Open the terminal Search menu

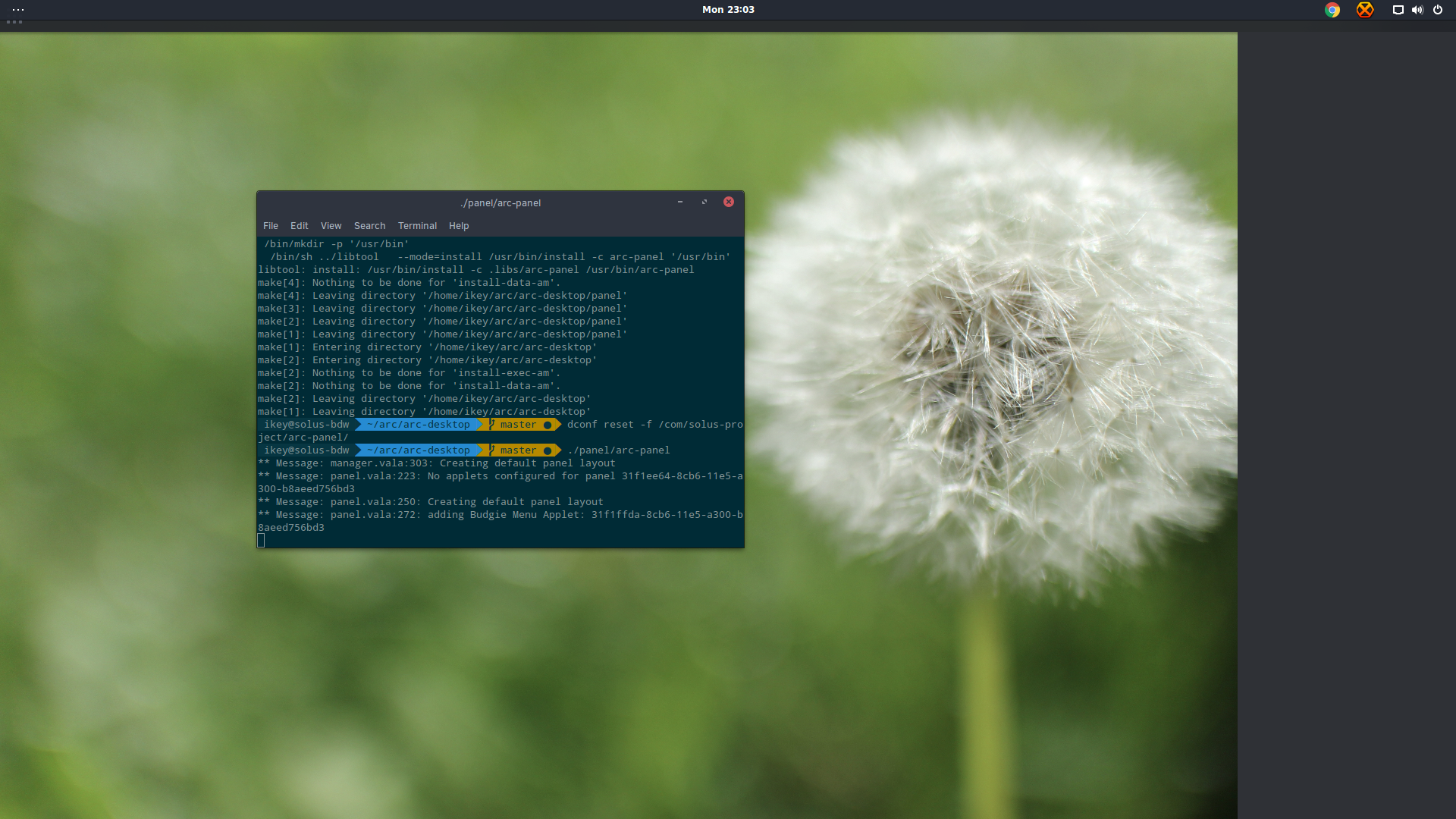point(369,226)
